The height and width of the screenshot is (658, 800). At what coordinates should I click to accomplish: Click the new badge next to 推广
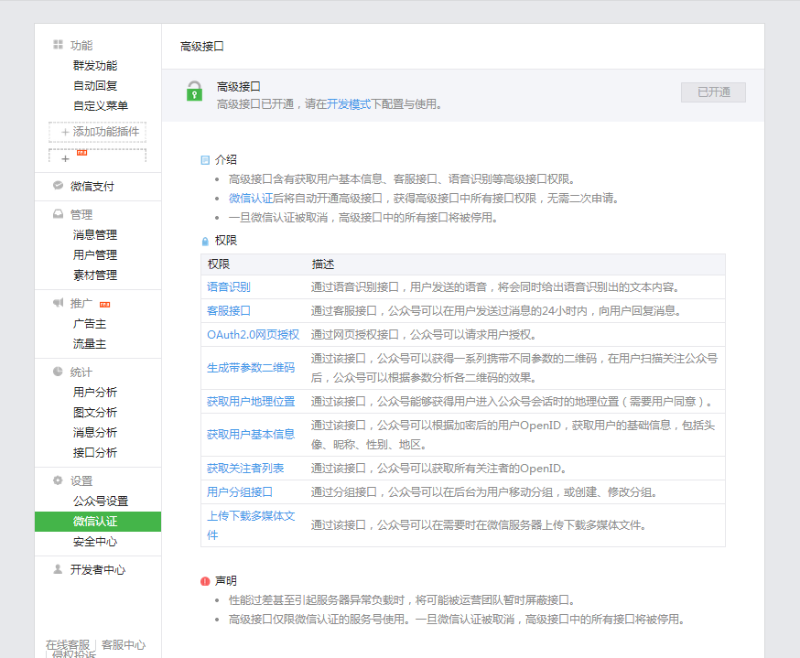[105, 305]
